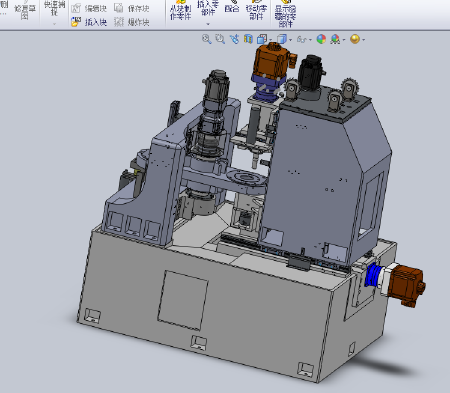
Task: Select the orange motor on the base's right
Action: [407, 284]
